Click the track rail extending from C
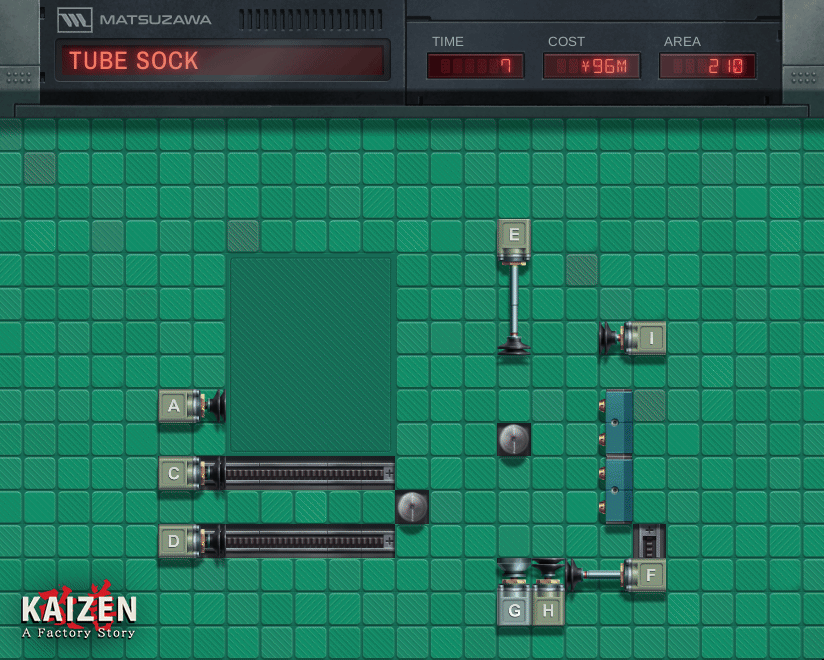824x660 pixels. [310, 473]
